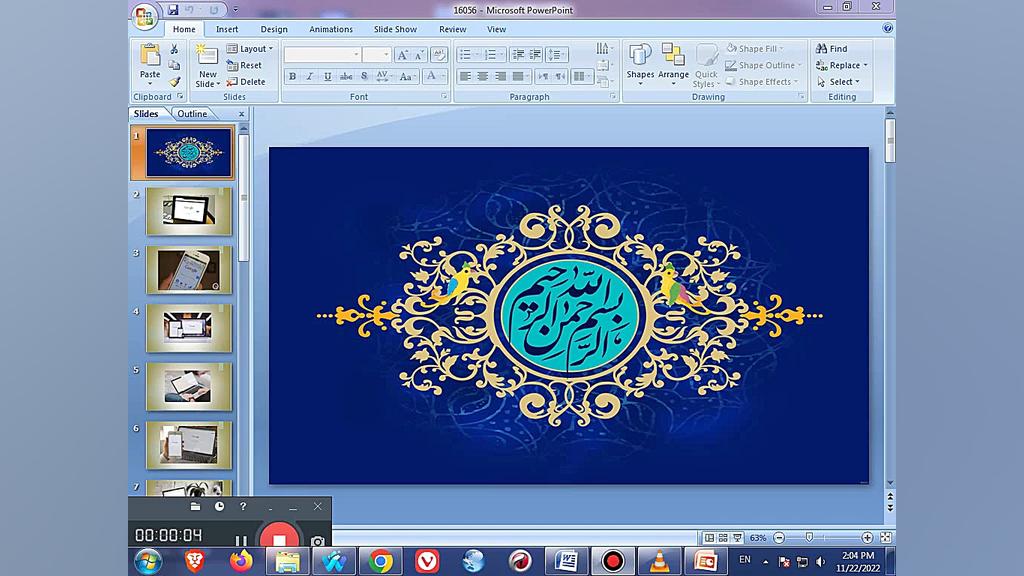This screenshot has height=576, width=1024.
Task: Click the Paste clipboard icon
Action: point(150,56)
